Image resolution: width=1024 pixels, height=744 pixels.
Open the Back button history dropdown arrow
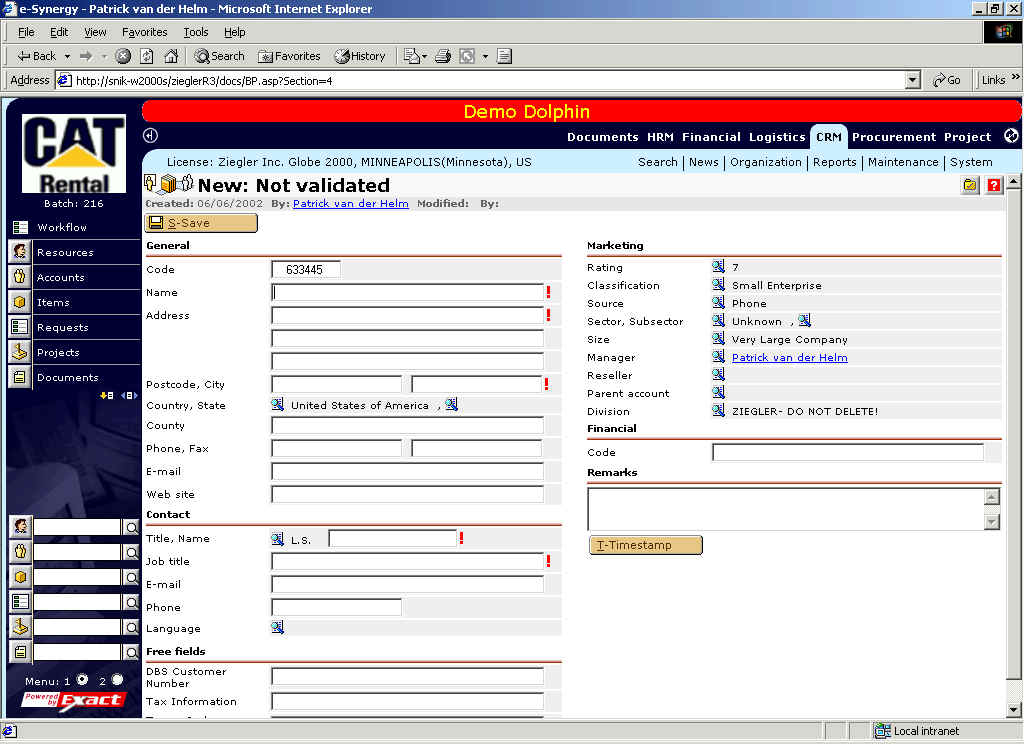tap(67, 56)
